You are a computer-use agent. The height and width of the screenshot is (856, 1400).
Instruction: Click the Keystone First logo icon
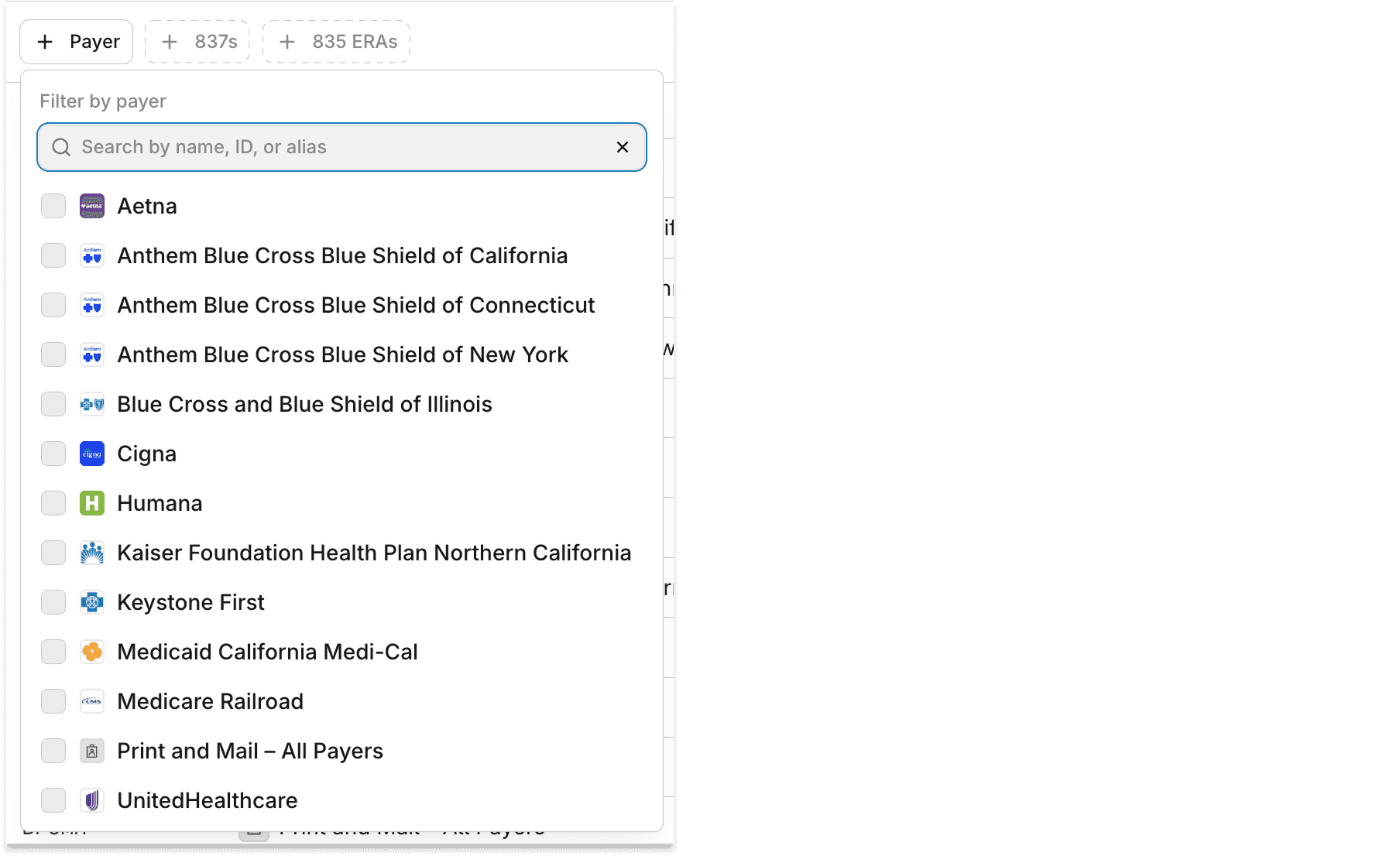pos(92,602)
